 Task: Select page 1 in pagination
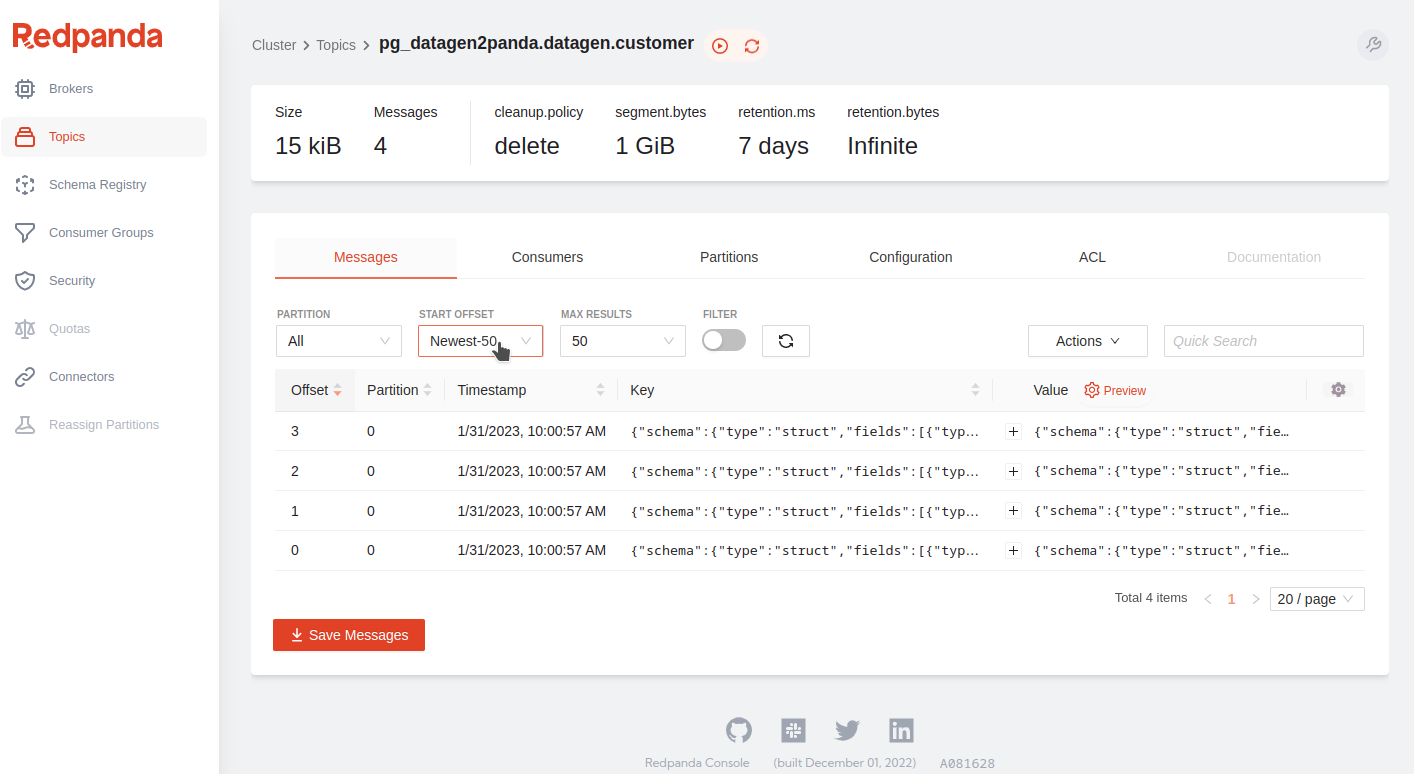click(x=1232, y=599)
